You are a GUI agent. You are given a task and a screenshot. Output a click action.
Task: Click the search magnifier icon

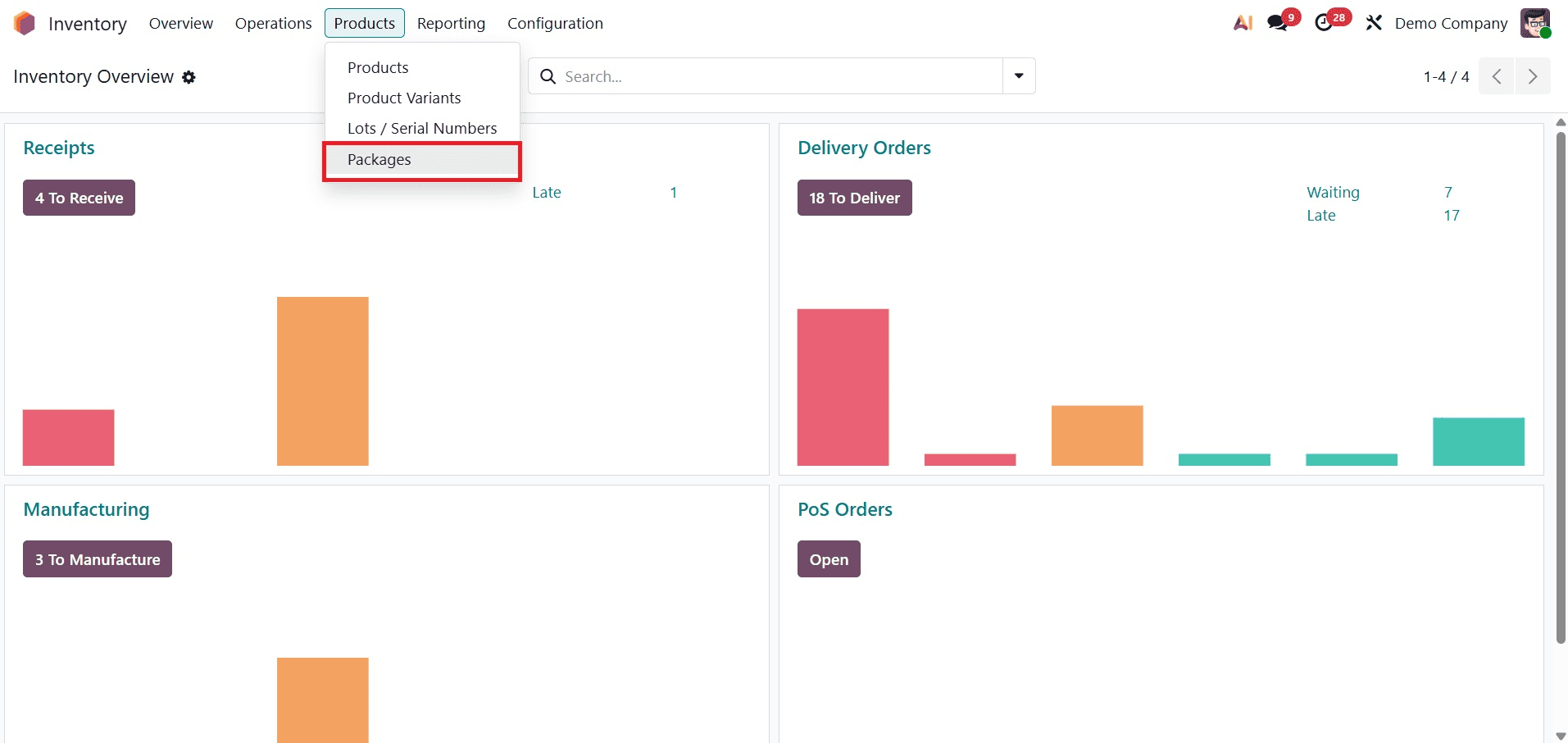548,75
